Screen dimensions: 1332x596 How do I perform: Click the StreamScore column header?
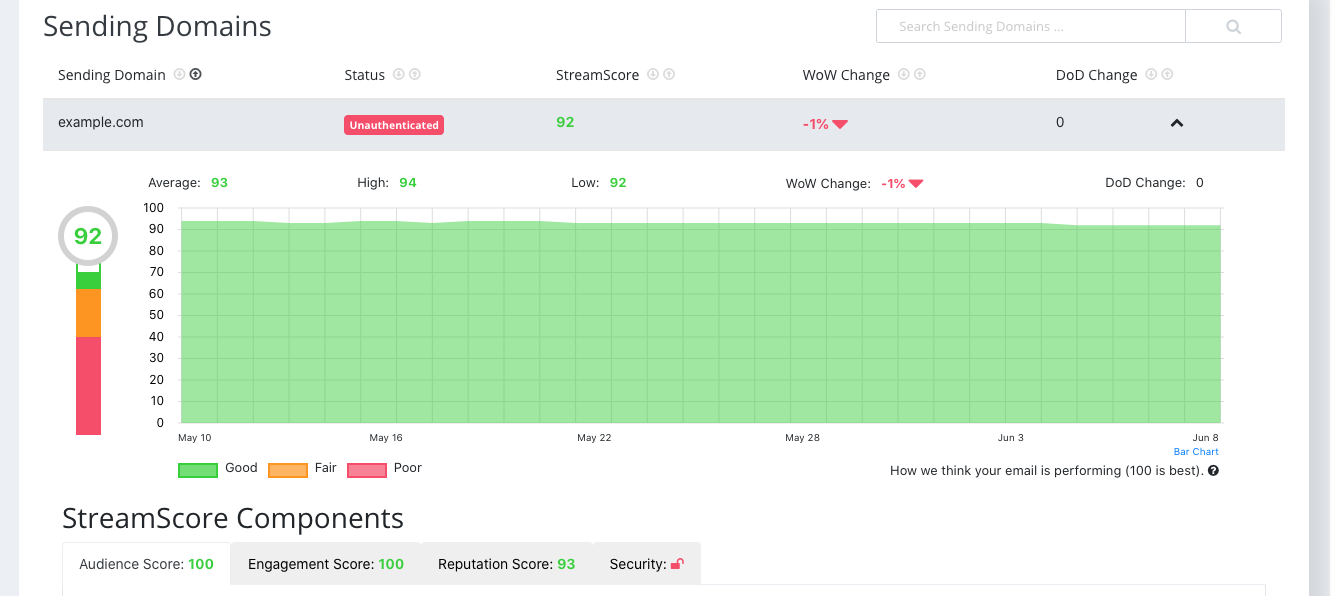click(x=598, y=75)
